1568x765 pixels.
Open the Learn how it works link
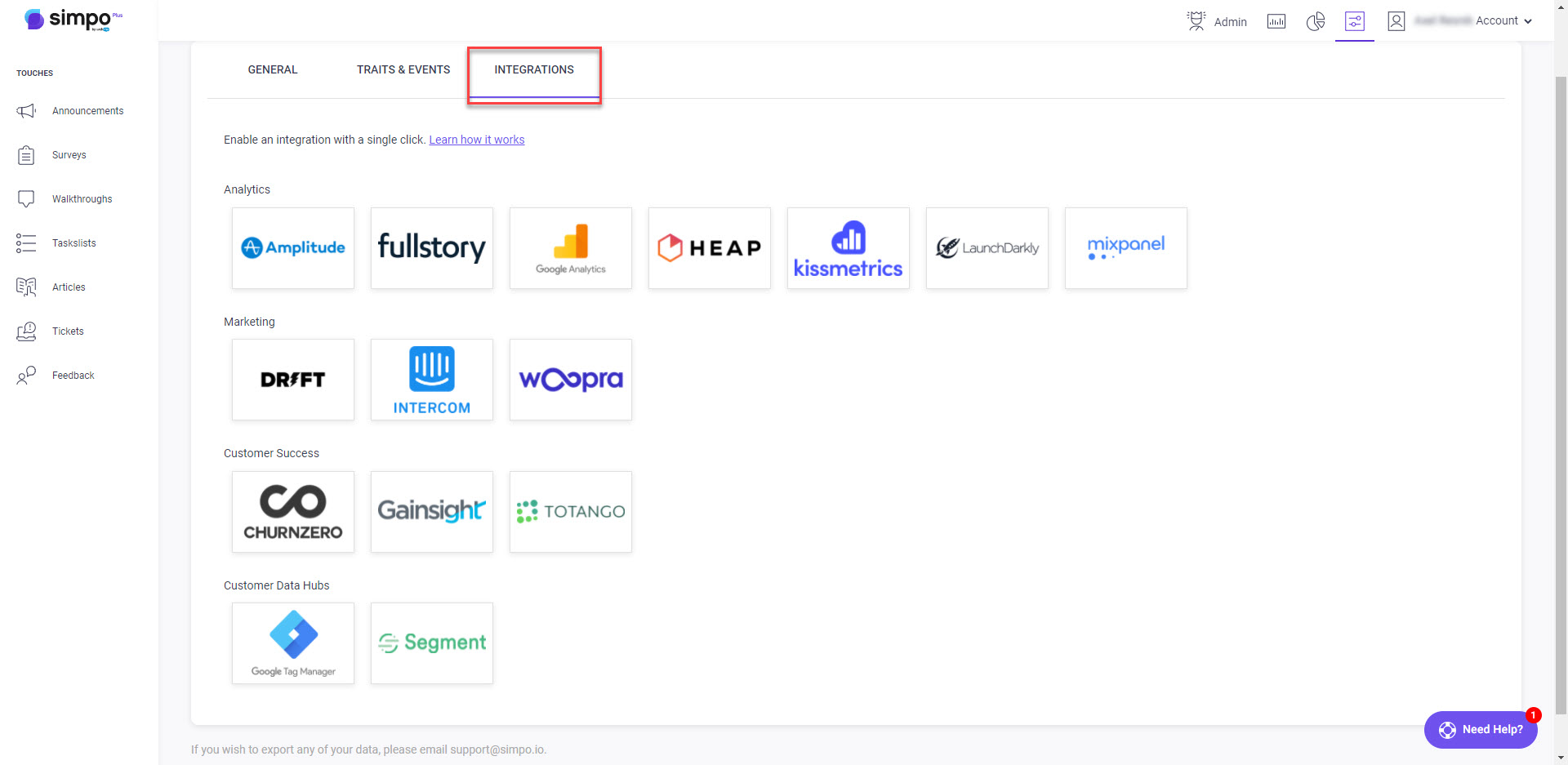tap(477, 140)
